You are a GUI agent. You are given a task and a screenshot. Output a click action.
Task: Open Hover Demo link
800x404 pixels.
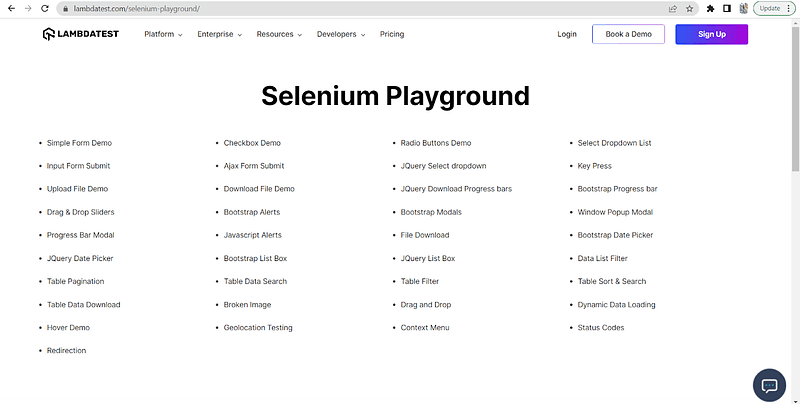[x=68, y=327]
